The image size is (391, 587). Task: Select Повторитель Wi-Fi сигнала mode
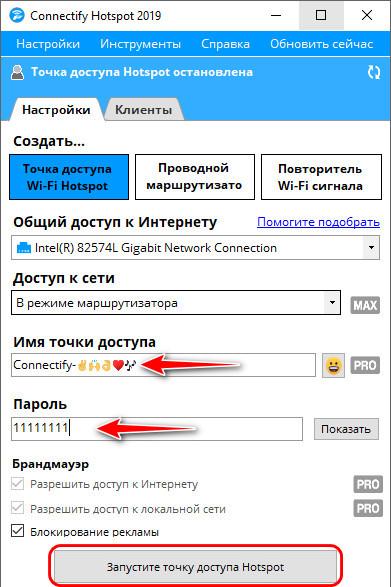click(321, 177)
